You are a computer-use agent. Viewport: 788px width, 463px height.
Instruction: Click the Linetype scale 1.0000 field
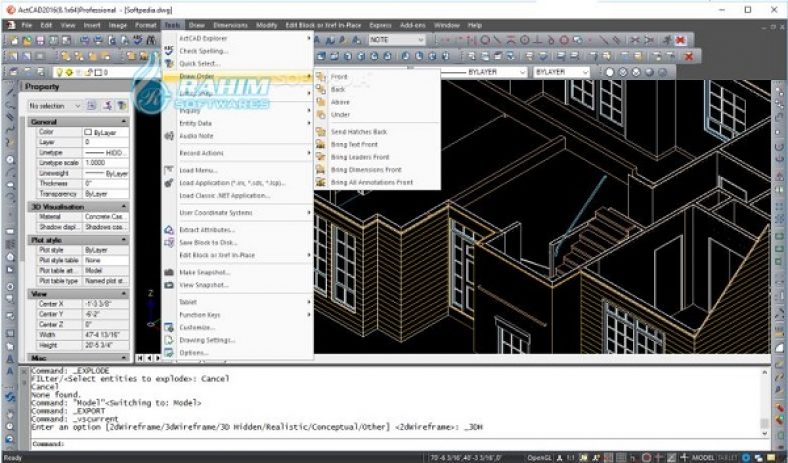point(106,163)
